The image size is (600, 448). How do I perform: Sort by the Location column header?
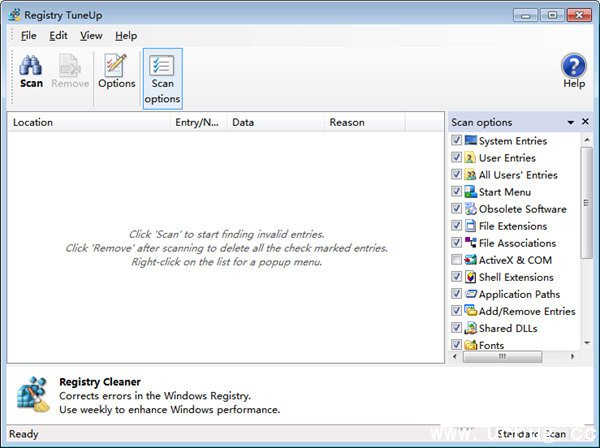tap(89, 122)
